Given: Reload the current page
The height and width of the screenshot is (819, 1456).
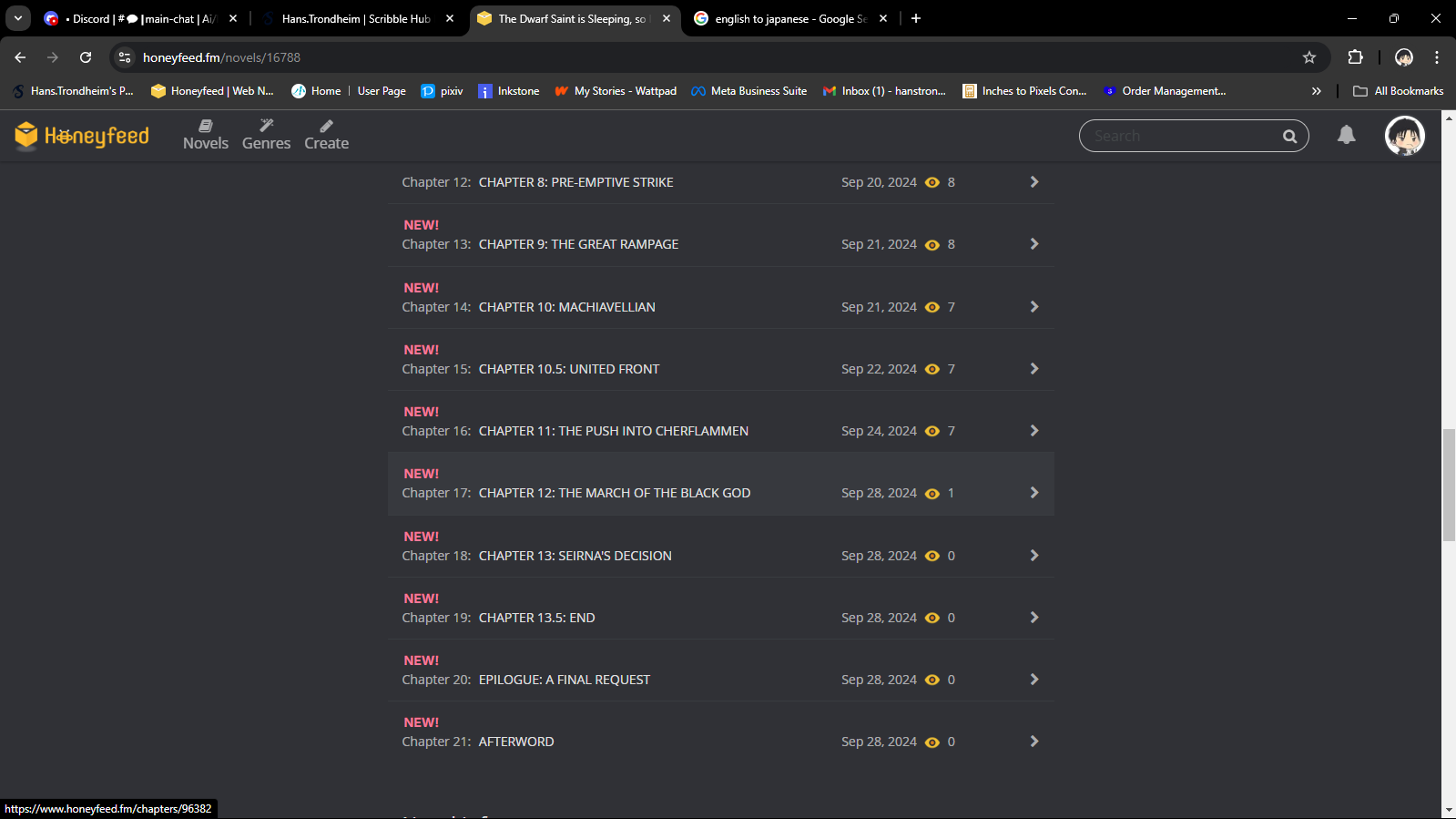Looking at the screenshot, I should [86, 57].
